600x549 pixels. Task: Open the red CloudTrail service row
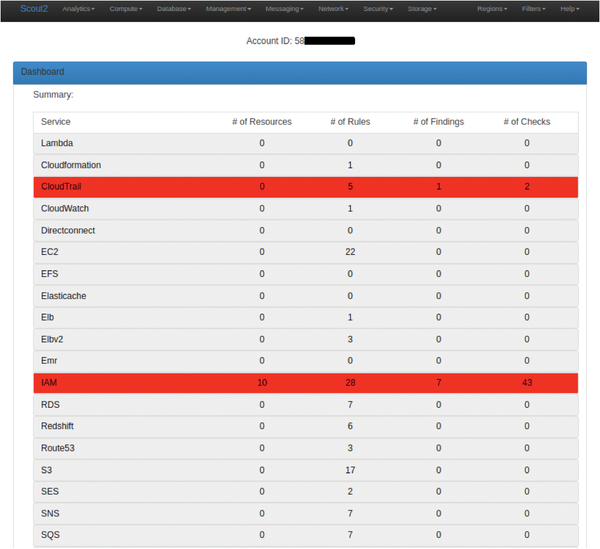(x=306, y=187)
